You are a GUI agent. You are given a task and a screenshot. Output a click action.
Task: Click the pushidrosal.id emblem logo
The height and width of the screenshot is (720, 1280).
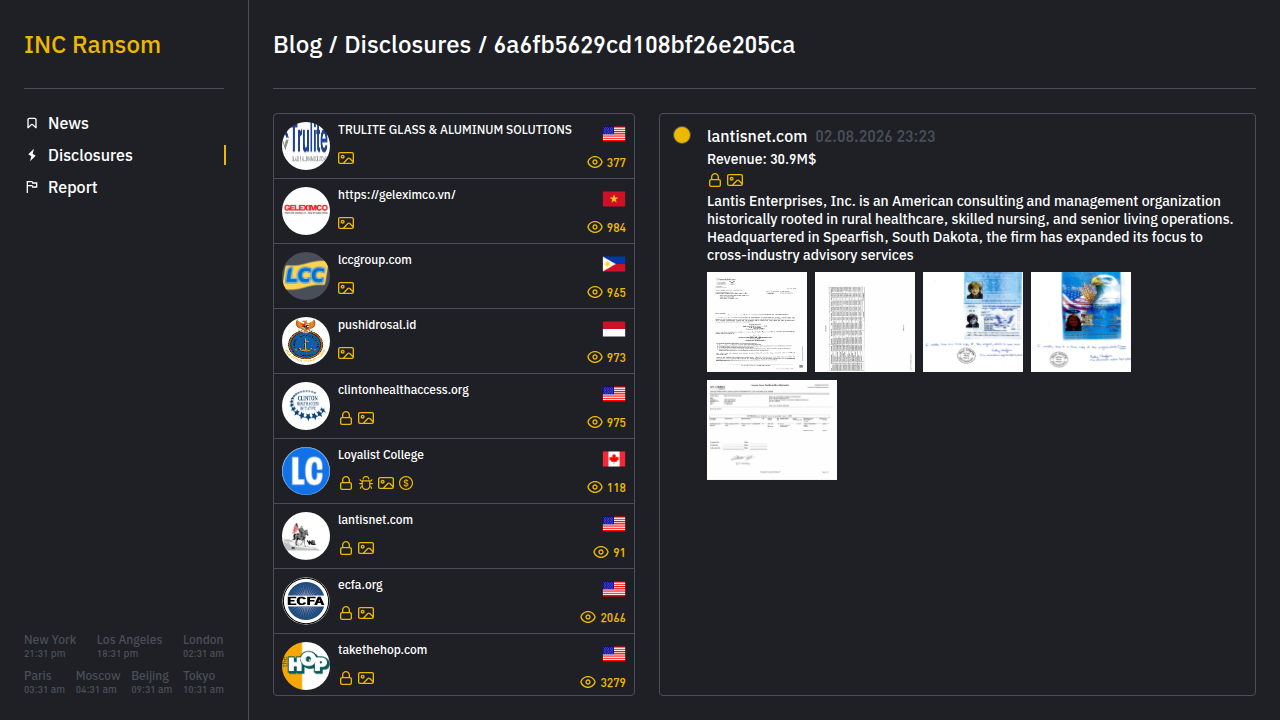pyautogui.click(x=306, y=341)
